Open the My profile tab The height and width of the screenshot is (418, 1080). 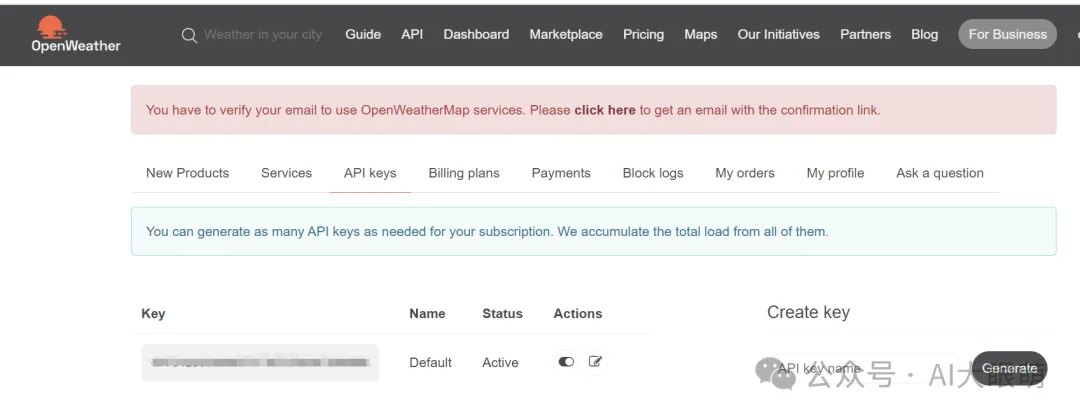coord(835,173)
